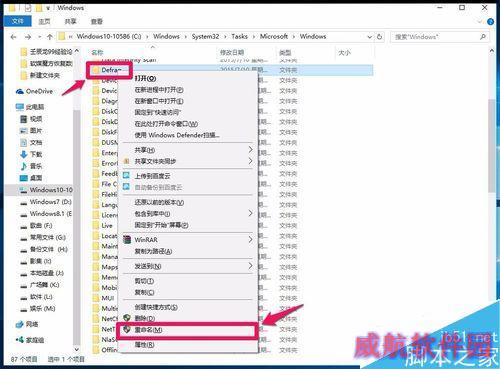This screenshot has height=369, width=500.
Task: Open the recent locations dropdown arrow
Action: point(40,37)
